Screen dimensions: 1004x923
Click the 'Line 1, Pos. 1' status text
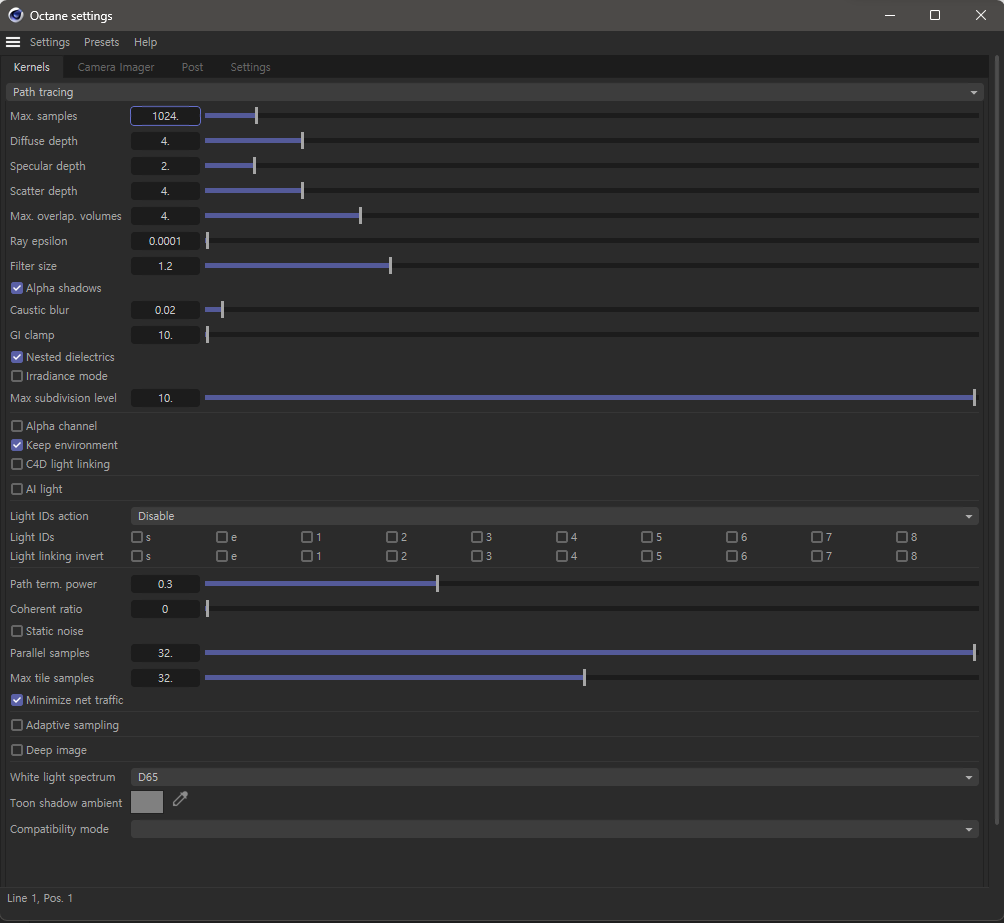(x=40, y=898)
